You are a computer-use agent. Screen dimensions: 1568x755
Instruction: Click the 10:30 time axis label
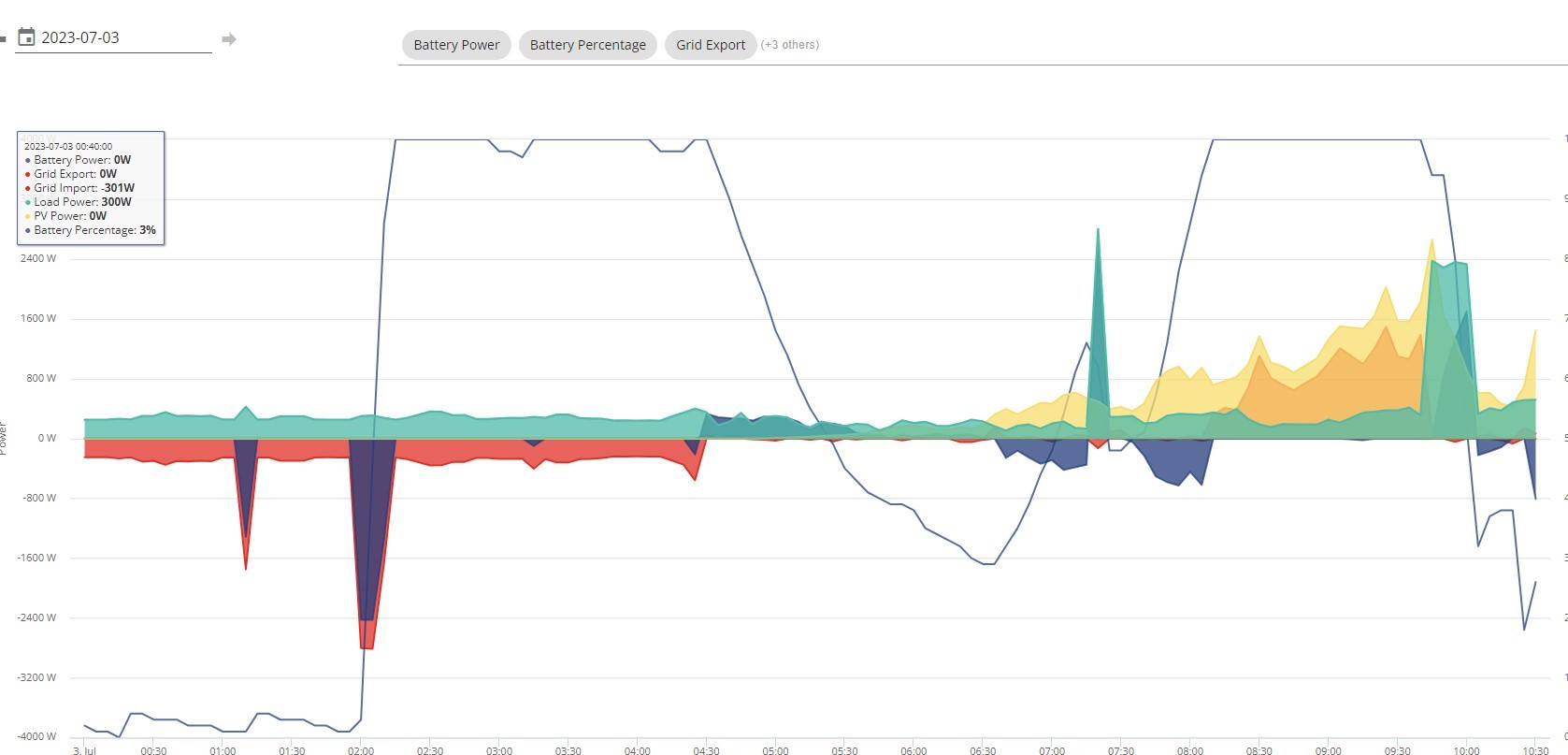pyautogui.click(x=1536, y=750)
